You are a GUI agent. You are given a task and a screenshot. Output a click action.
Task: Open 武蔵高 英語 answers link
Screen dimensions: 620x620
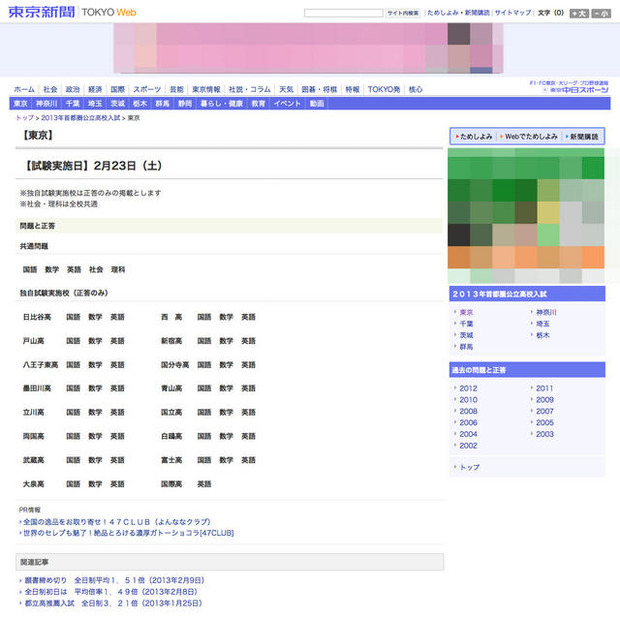(117, 460)
